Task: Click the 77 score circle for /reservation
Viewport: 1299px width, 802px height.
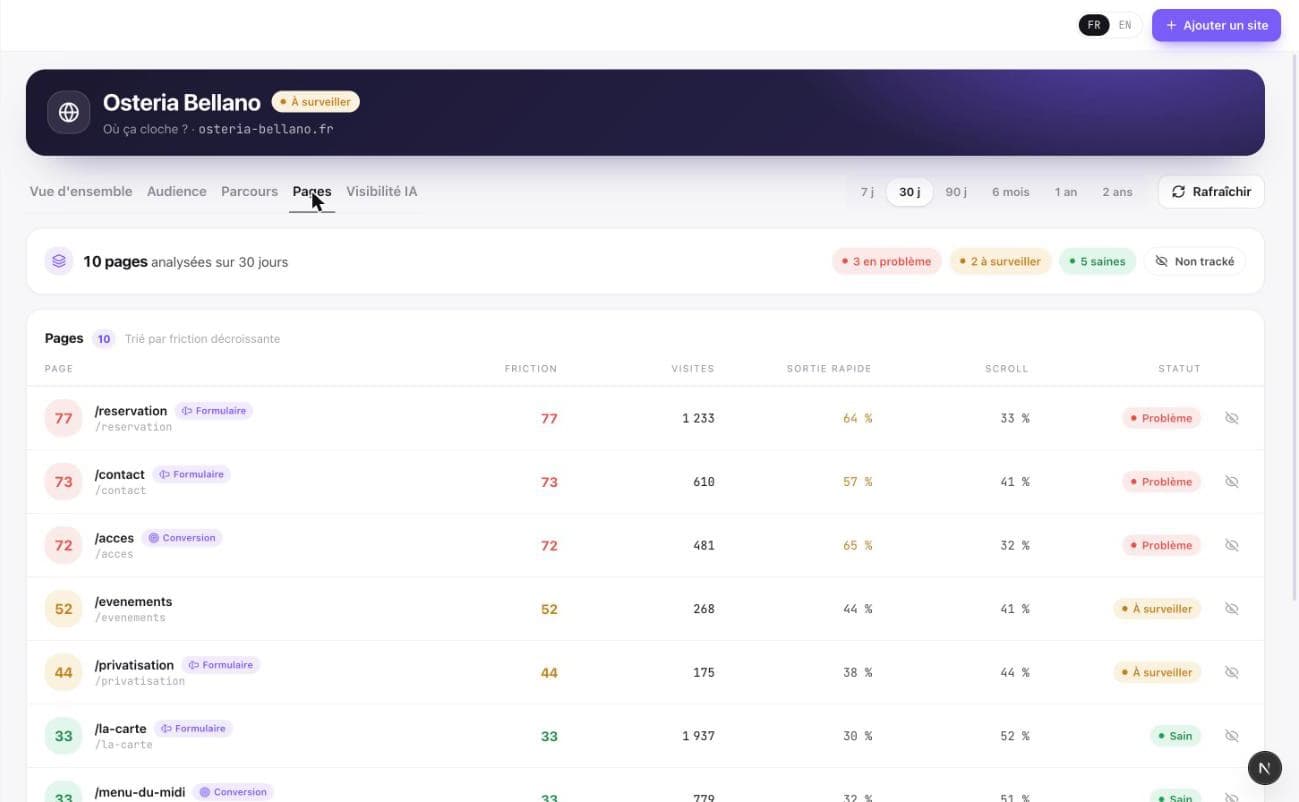Action: (63, 418)
